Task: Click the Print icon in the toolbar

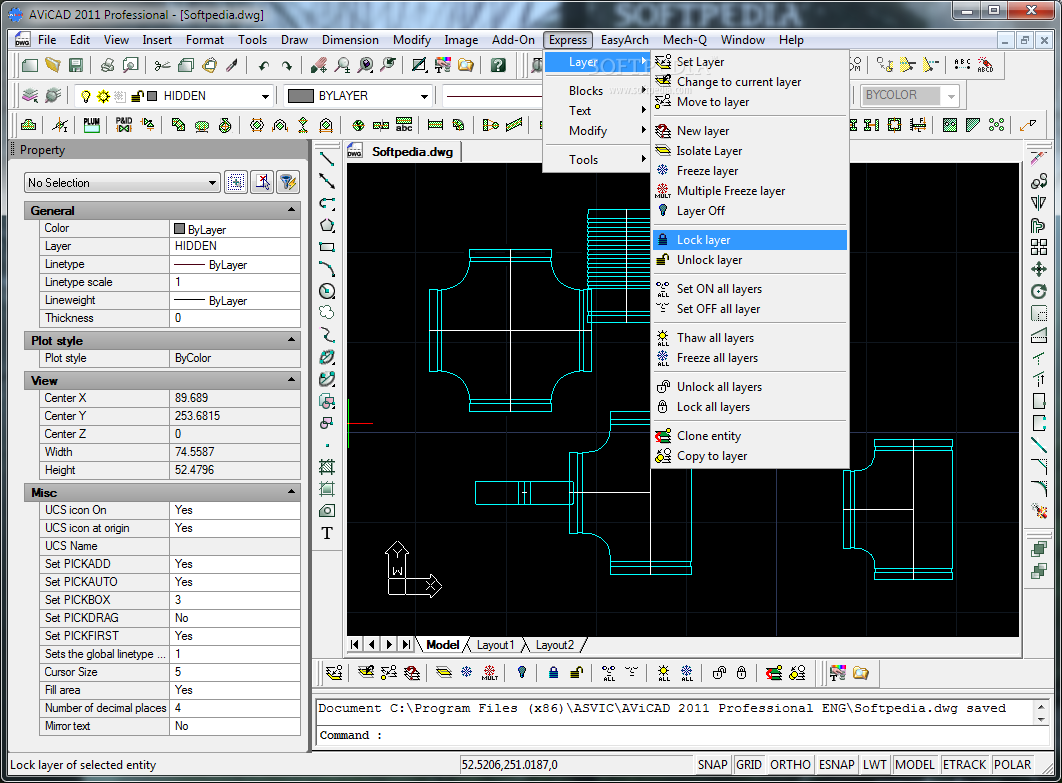Action: point(107,66)
